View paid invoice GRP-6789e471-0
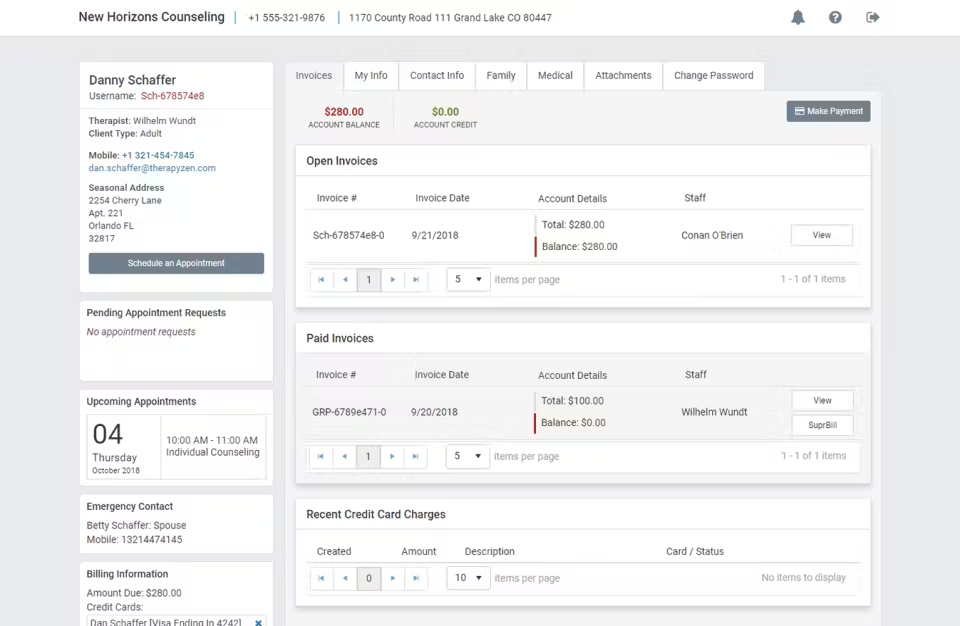This screenshot has height=626, width=960. (x=822, y=401)
